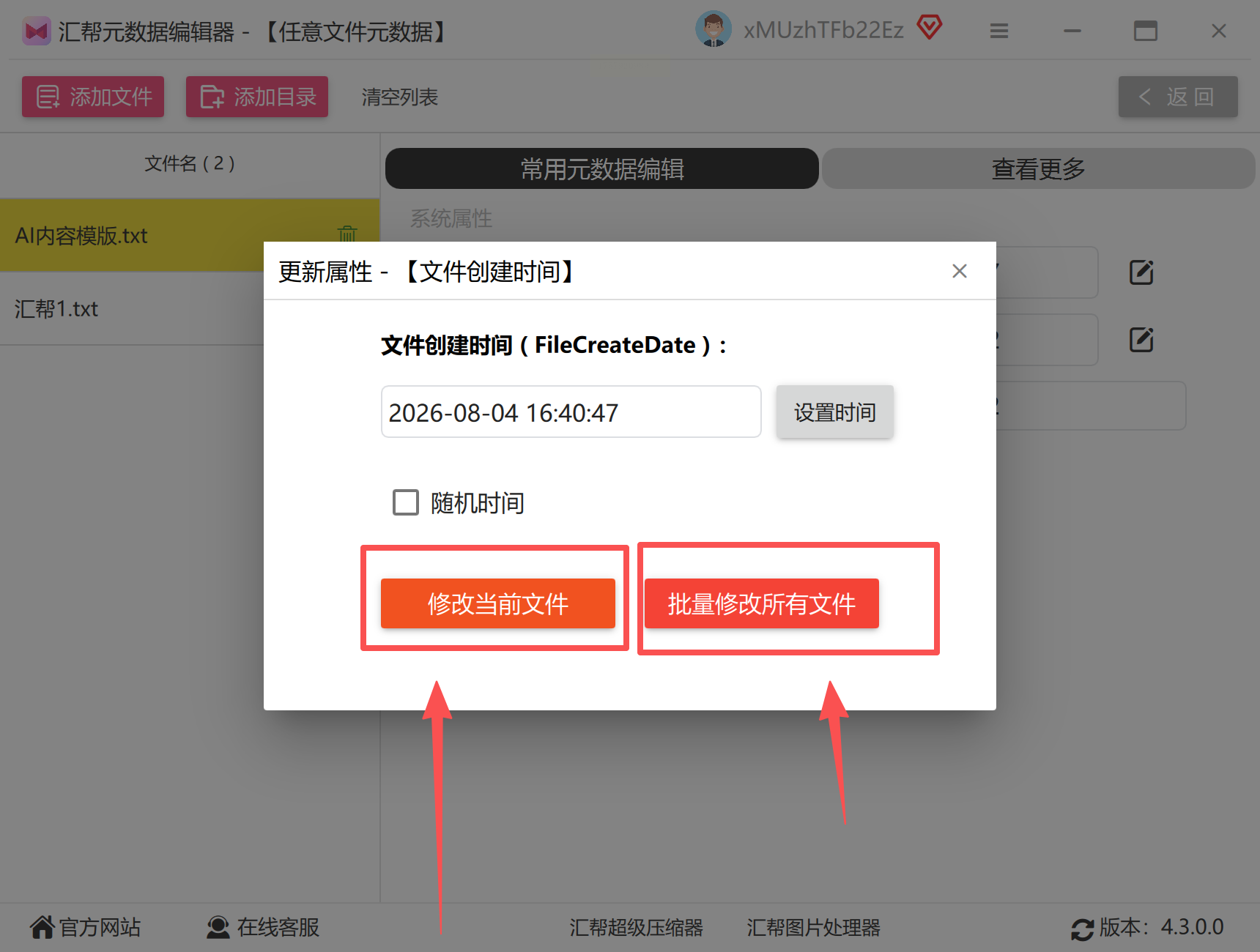Screen dimensions: 1260x952
Task: Click the app logo icon in title bar
Action: 36,31
